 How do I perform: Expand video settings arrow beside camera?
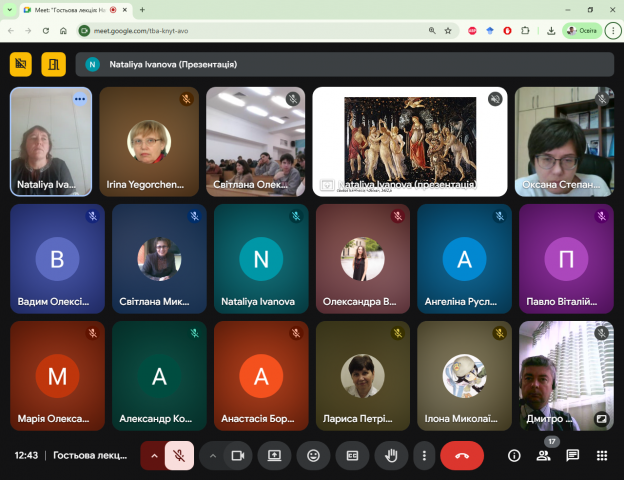pyautogui.click(x=211, y=455)
